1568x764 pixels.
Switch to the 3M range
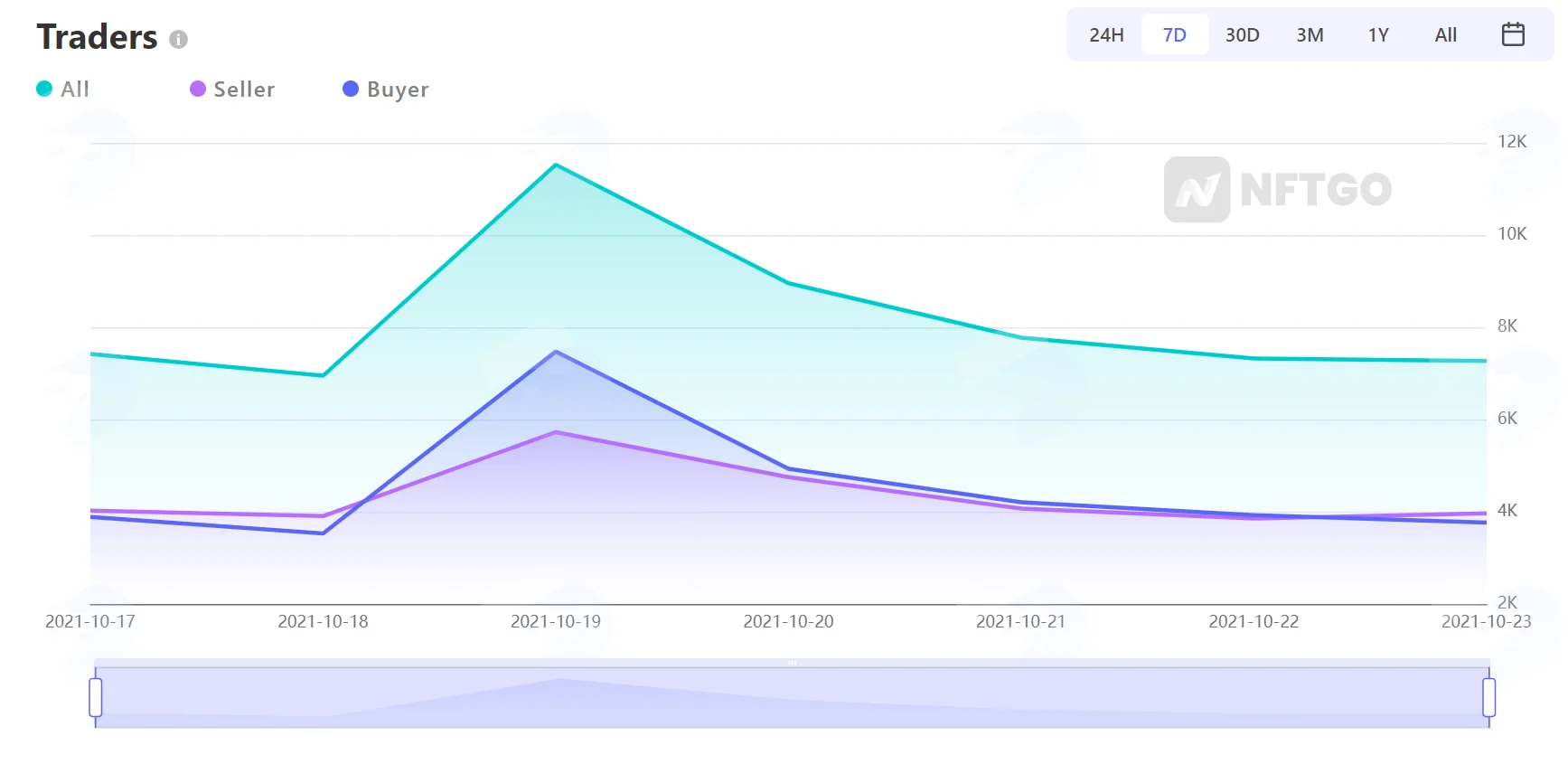pos(1310,34)
